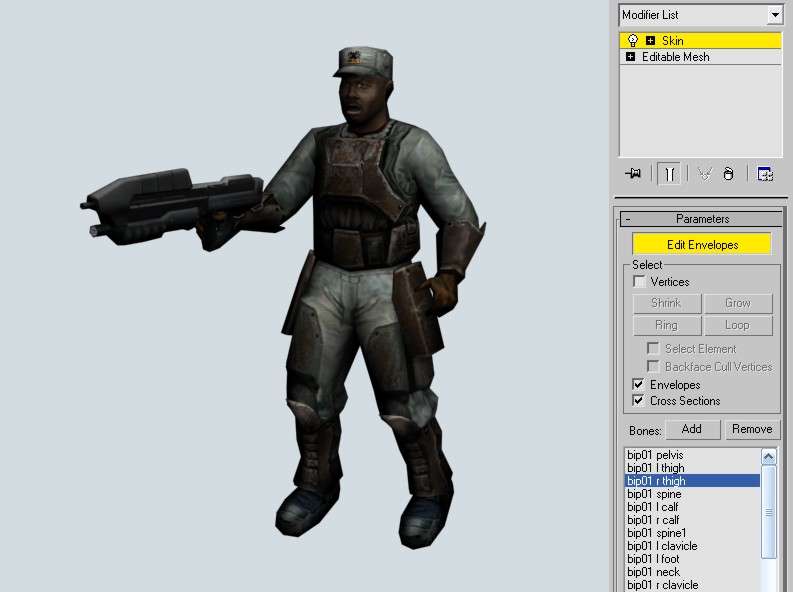The height and width of the screenshot is (592, 793).
Task: Uncheck the Envelopes checkbox
Action: 639,385
